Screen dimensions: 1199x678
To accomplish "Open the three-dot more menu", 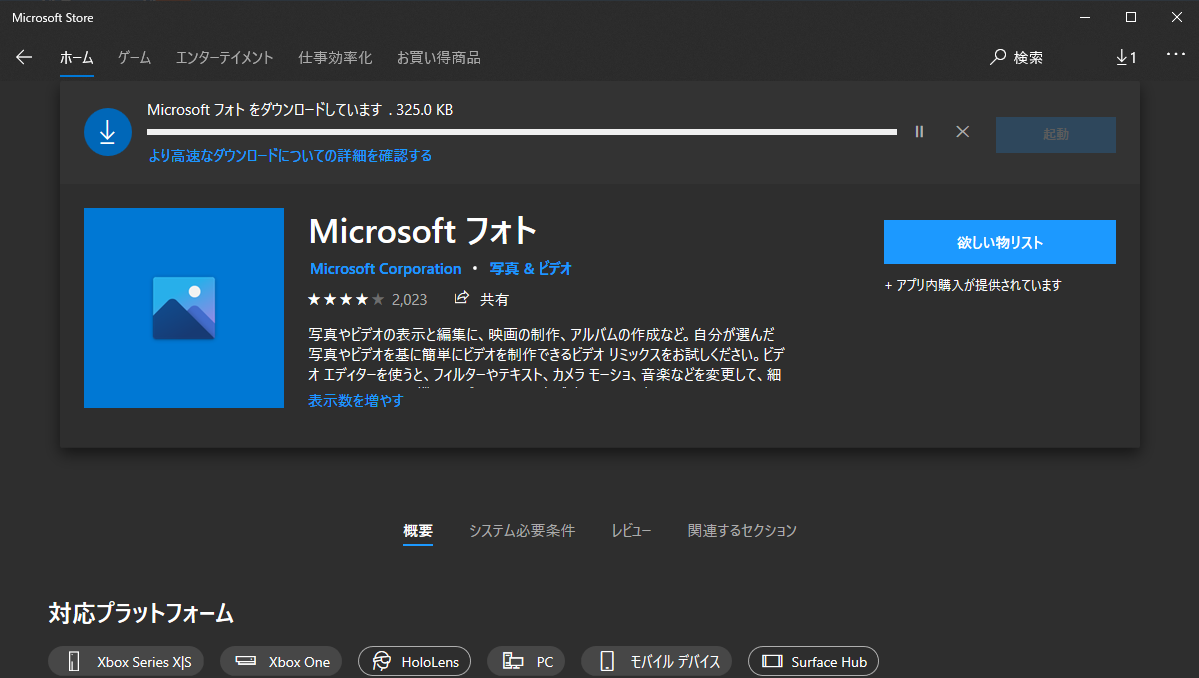I will 1175,54.
